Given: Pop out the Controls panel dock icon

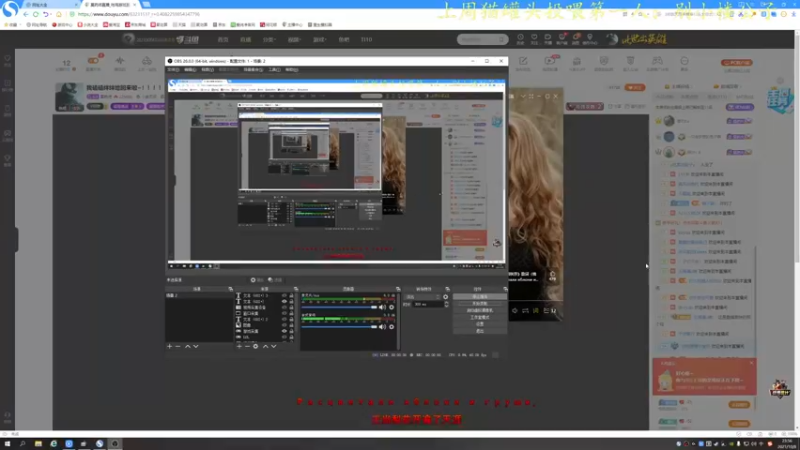Looking at the screenshot, I should [505, 289].
